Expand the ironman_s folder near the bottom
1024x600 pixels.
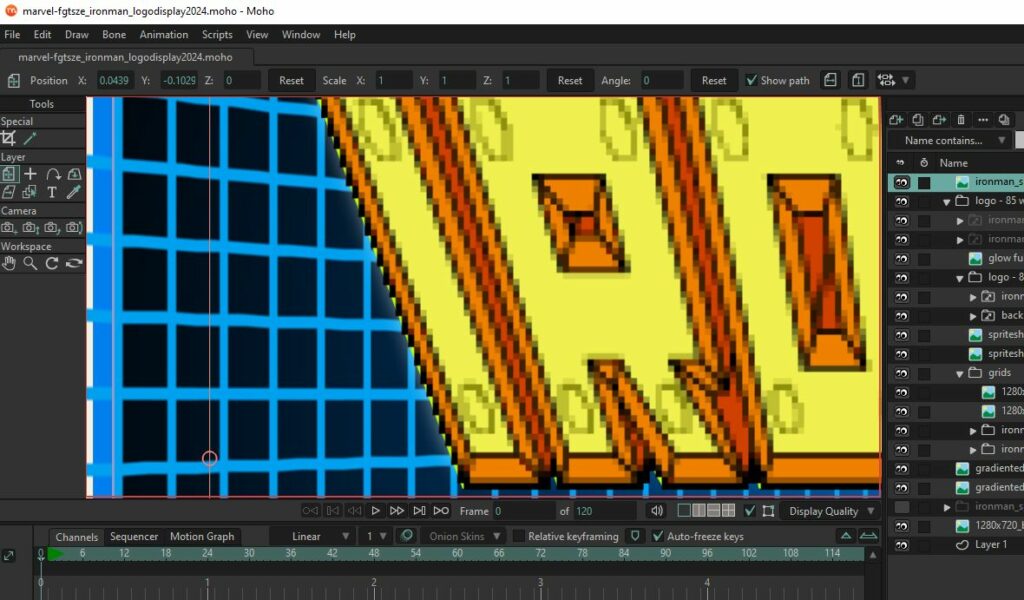pos(947,507)
